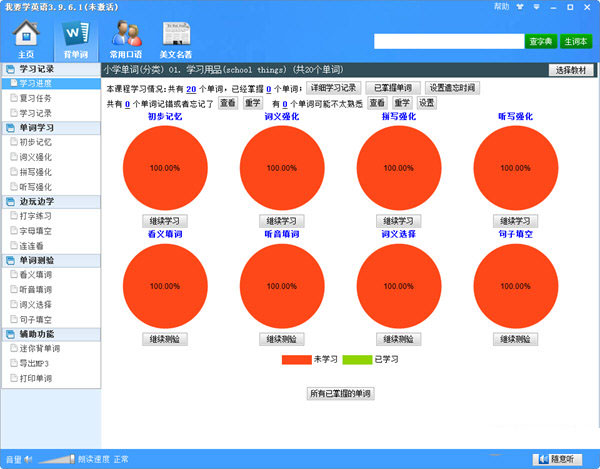Viewport: 600px width, 469px height.
Task: Click 重学 button for wrong words
Action: [x=253, y=103]
